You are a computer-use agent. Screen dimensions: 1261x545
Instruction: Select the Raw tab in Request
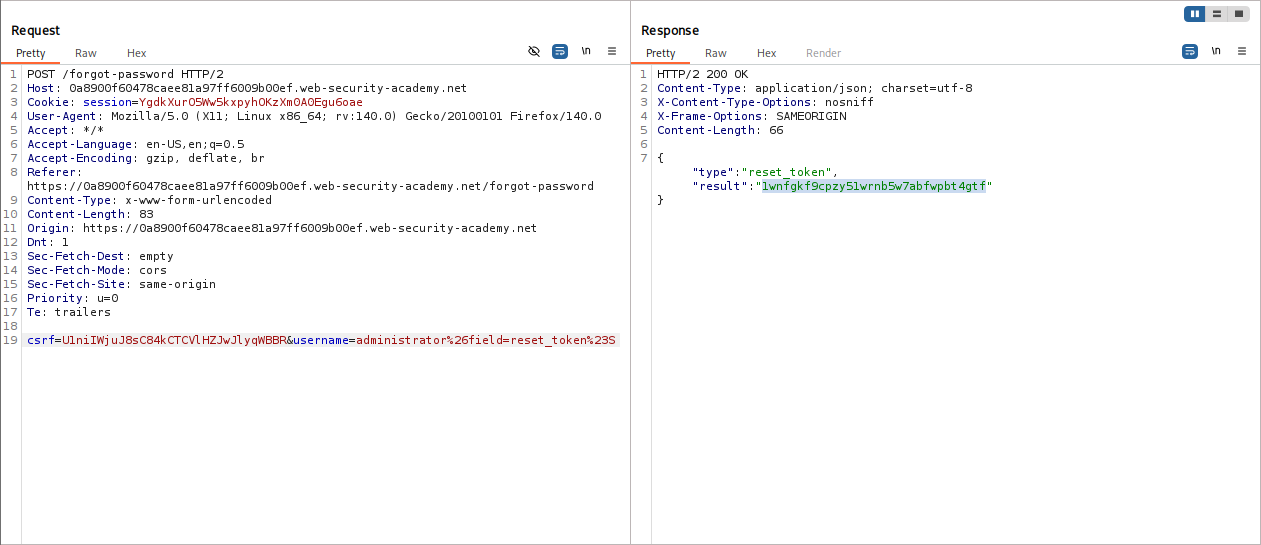click(86, 53)
